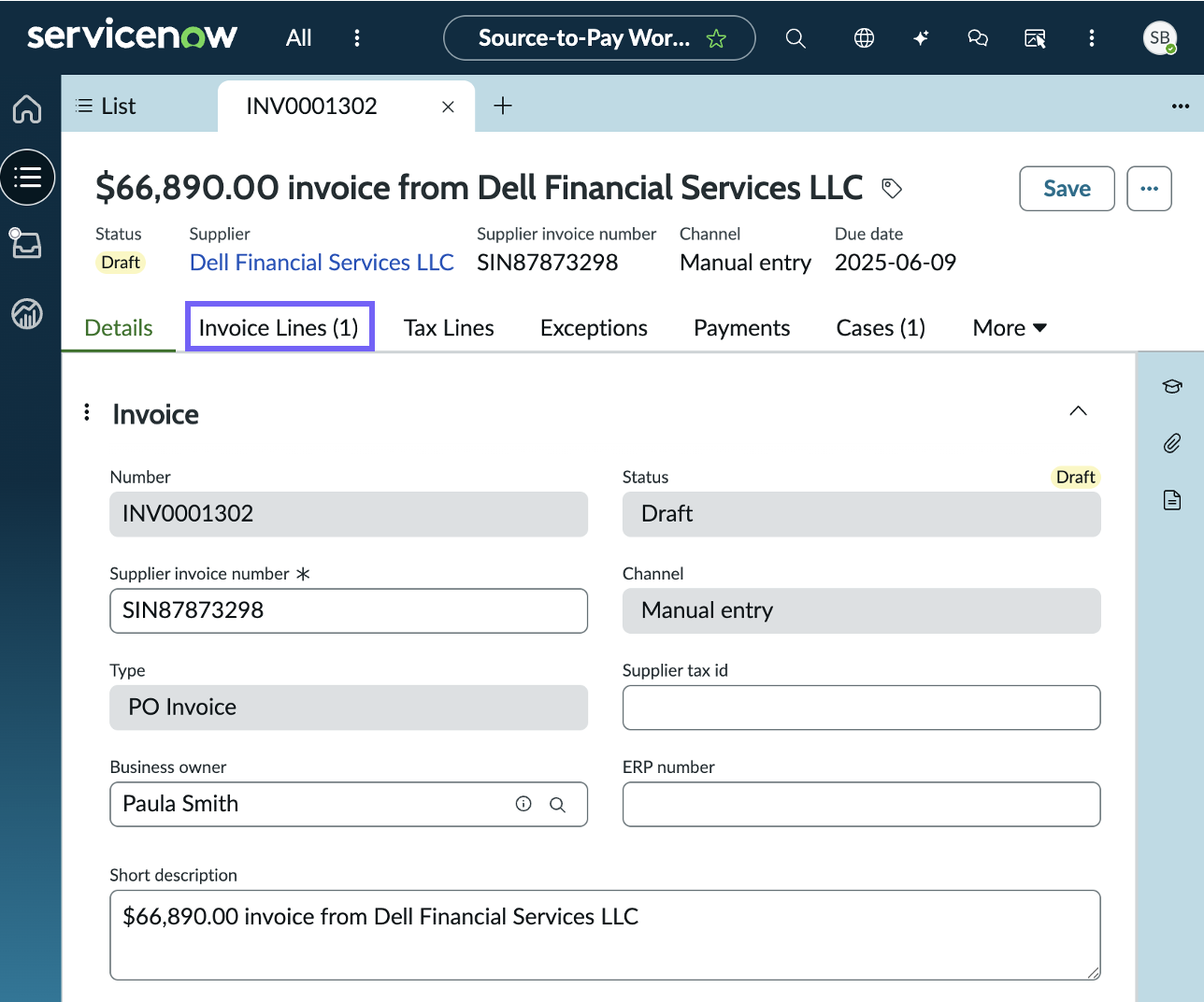Click the header Channel Manual entry value
Screen dimensions: 1204x1002
(x=745, y=263)
